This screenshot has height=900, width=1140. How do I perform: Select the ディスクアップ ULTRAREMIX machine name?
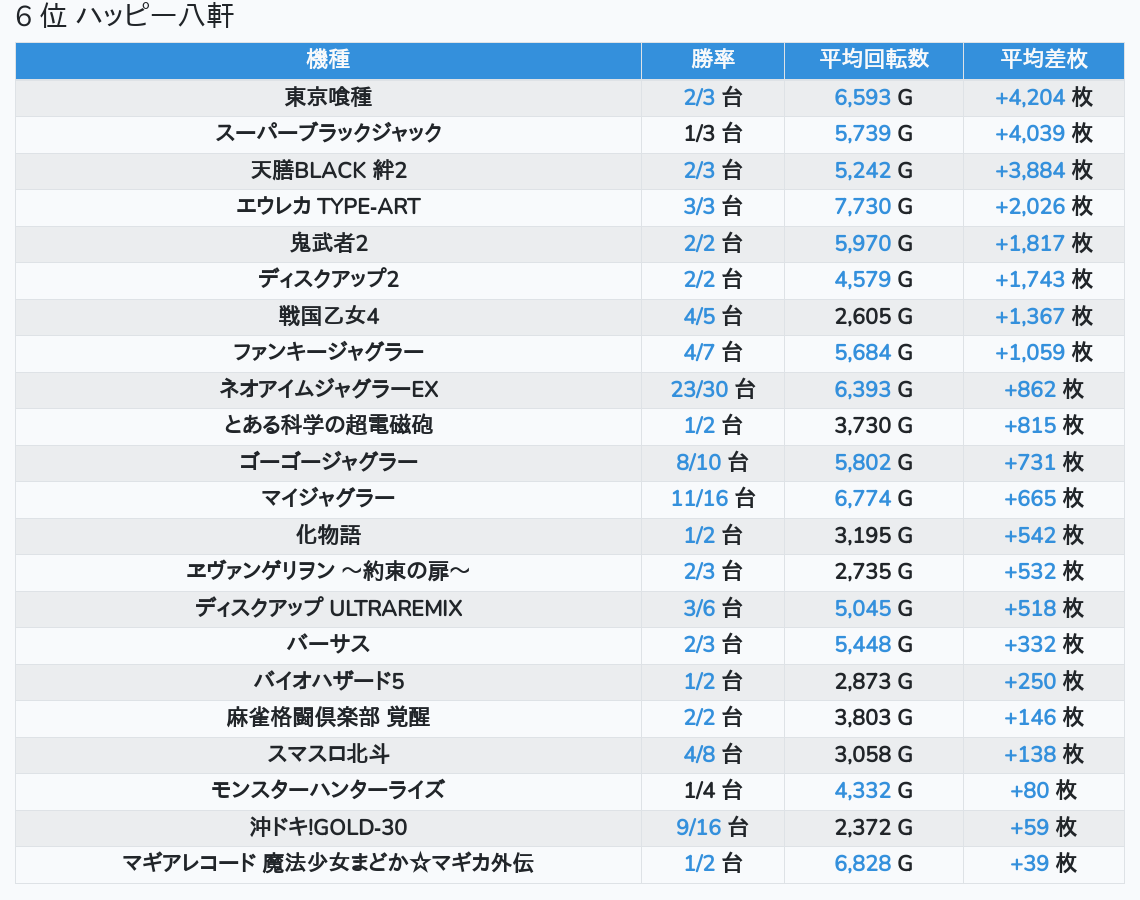coord(328,608)
